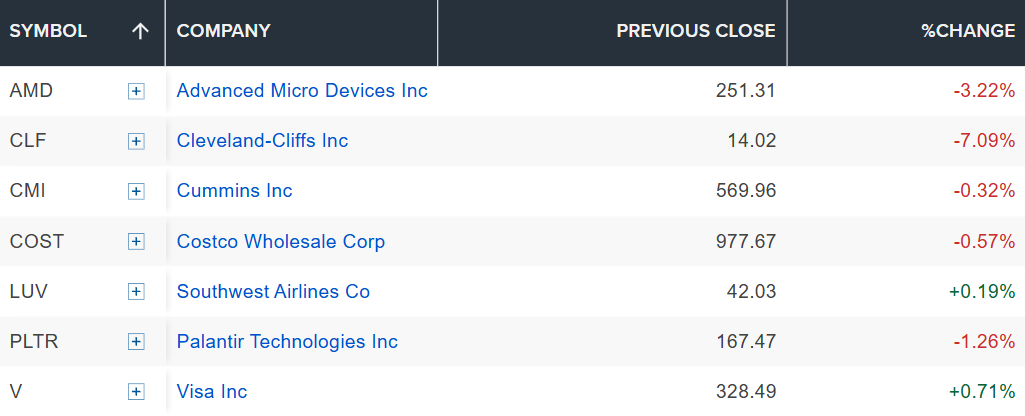Sort by Symbol column header
The width and height of the screenshot is (1025, 416).
[x=48, y=31]
